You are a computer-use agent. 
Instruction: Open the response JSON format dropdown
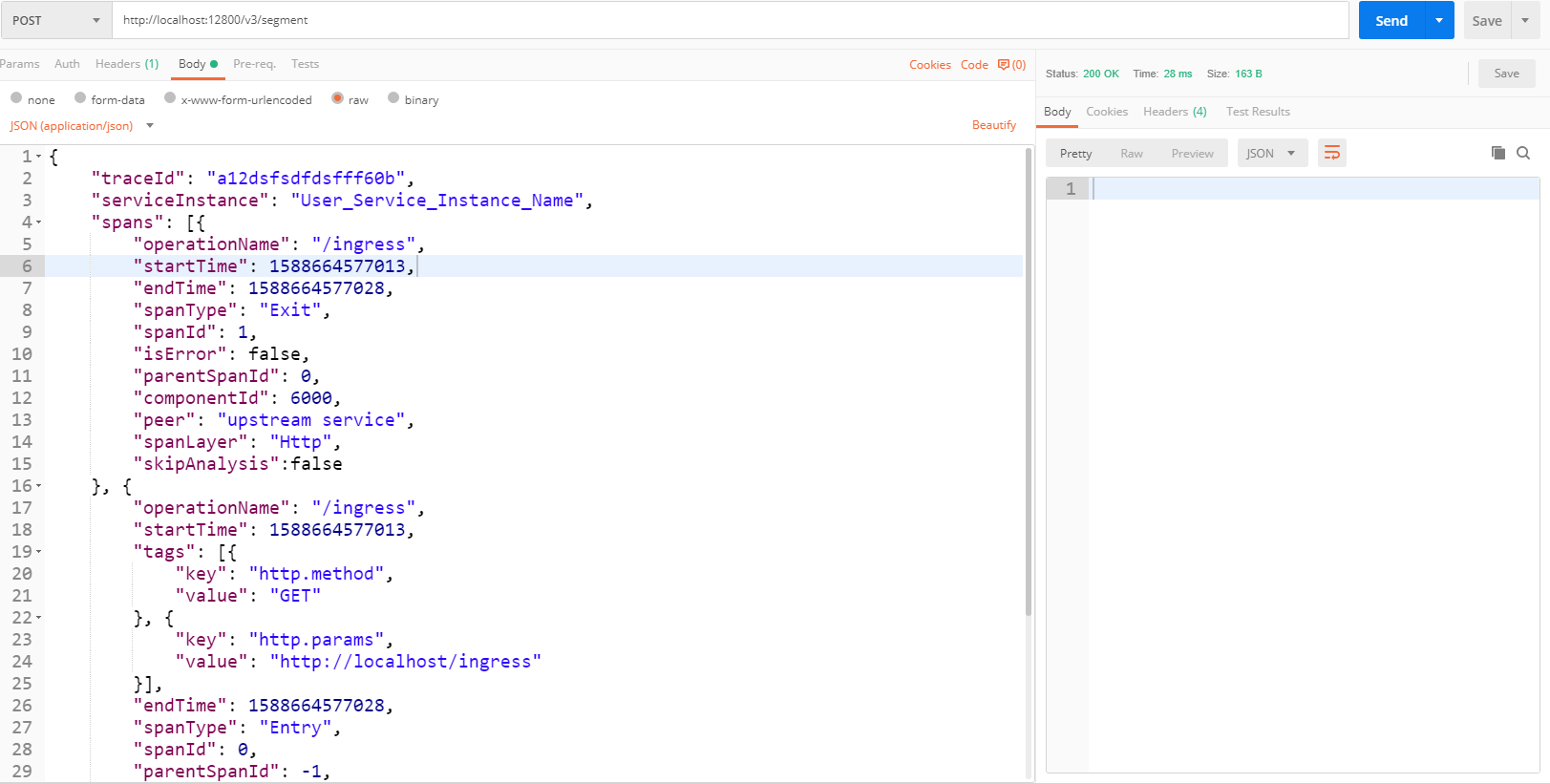(1272, 153)
